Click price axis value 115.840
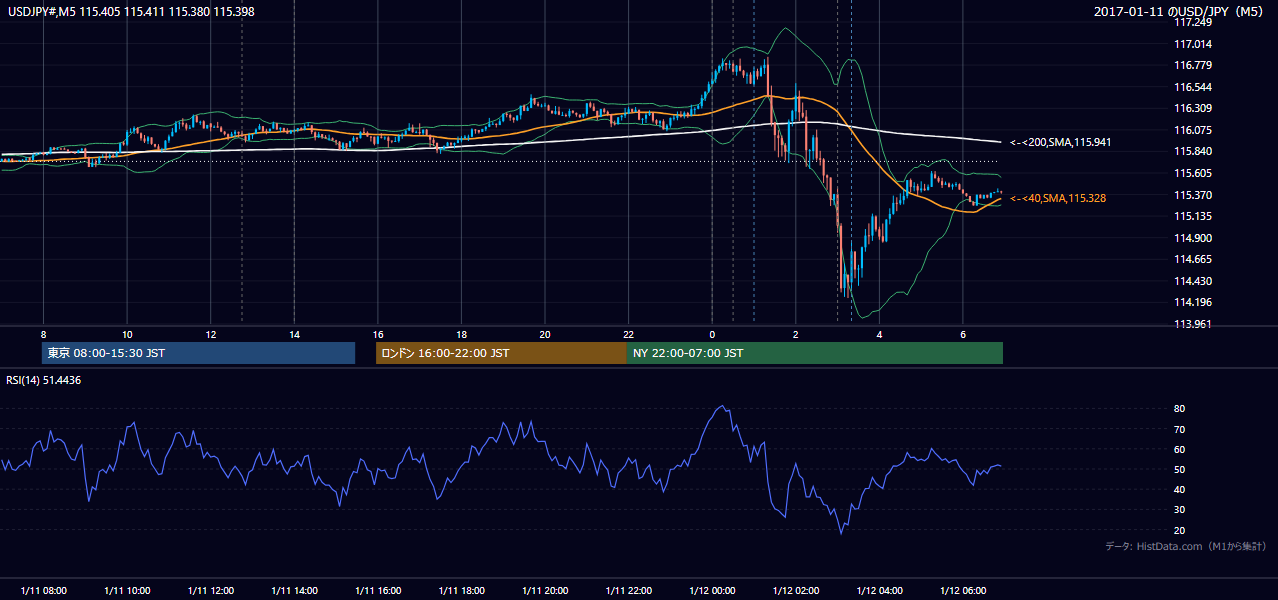The width and height of the screenshot is (1278, 600). tap(1193, 152)
